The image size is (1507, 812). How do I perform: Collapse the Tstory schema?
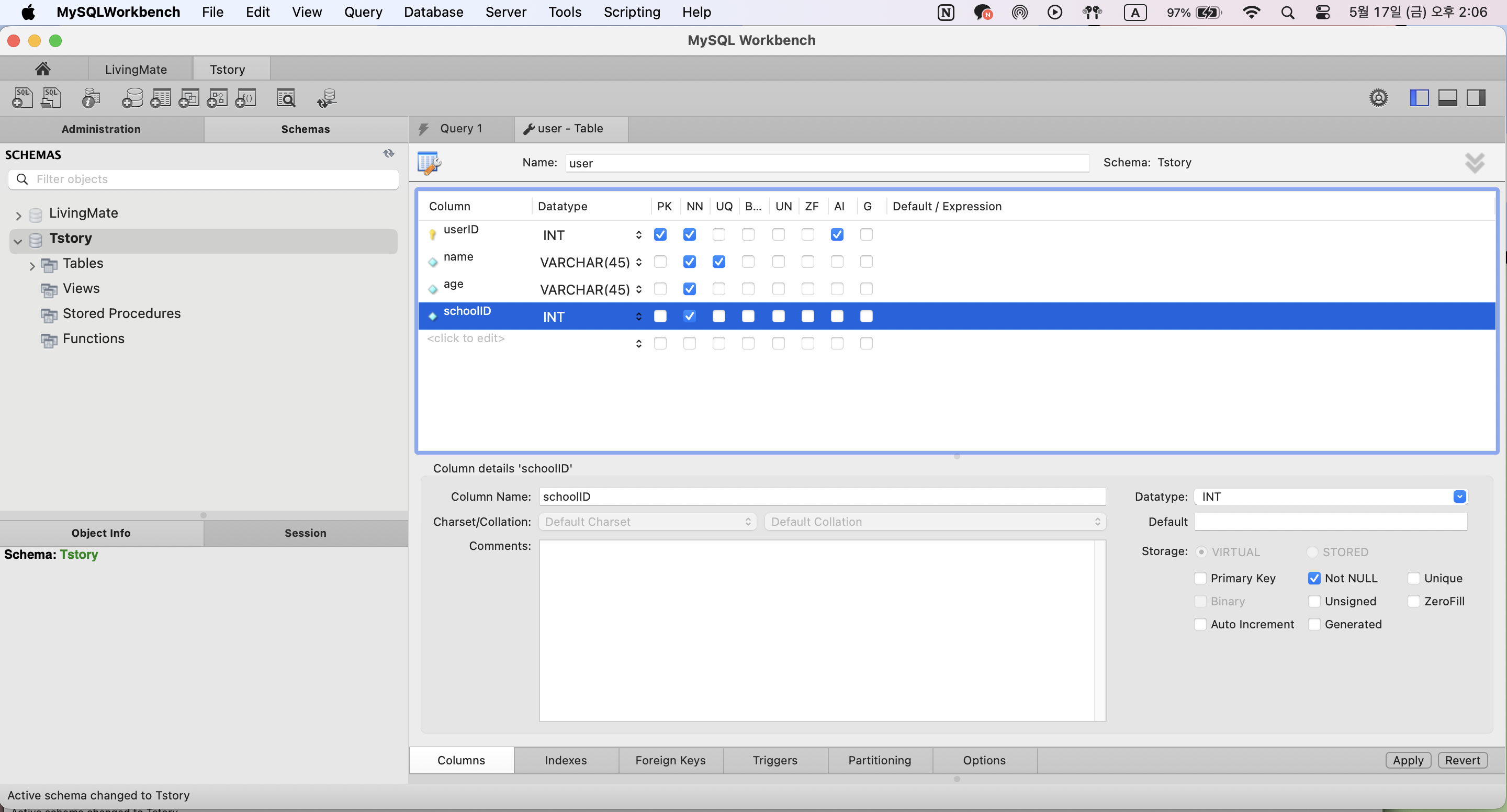[x=18, y=241]
